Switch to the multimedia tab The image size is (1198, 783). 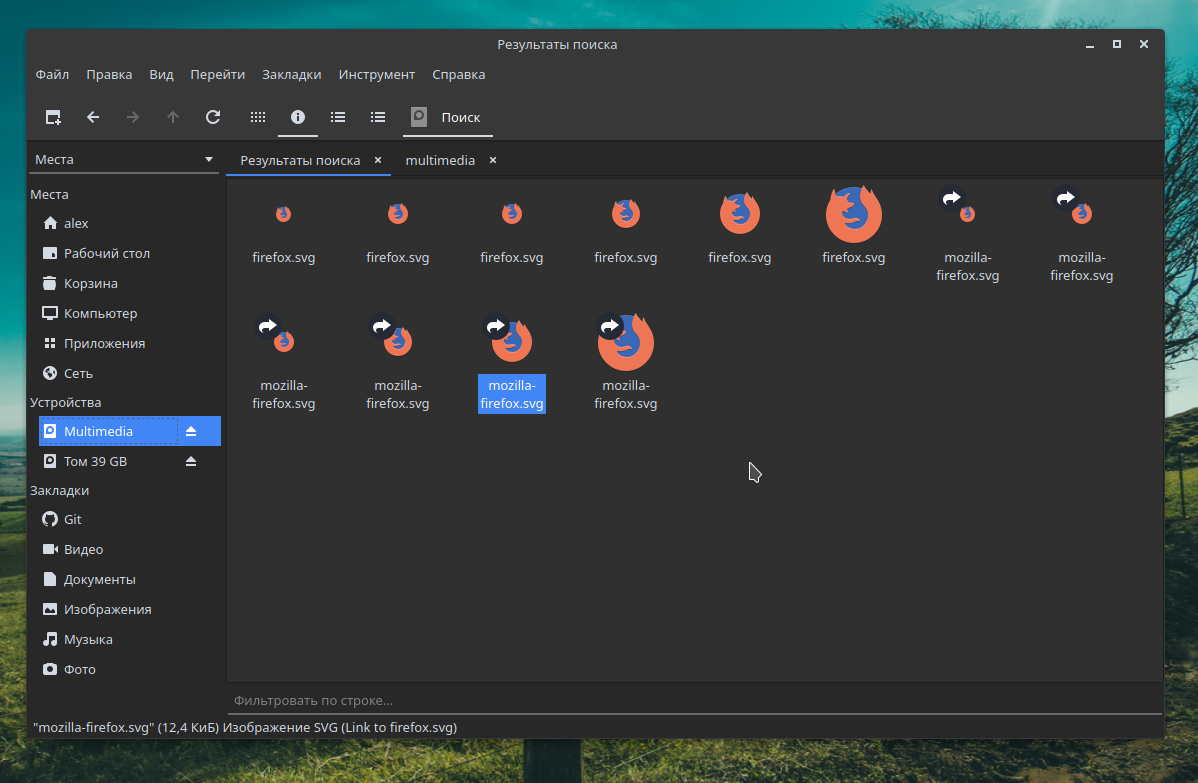point(440,160)
